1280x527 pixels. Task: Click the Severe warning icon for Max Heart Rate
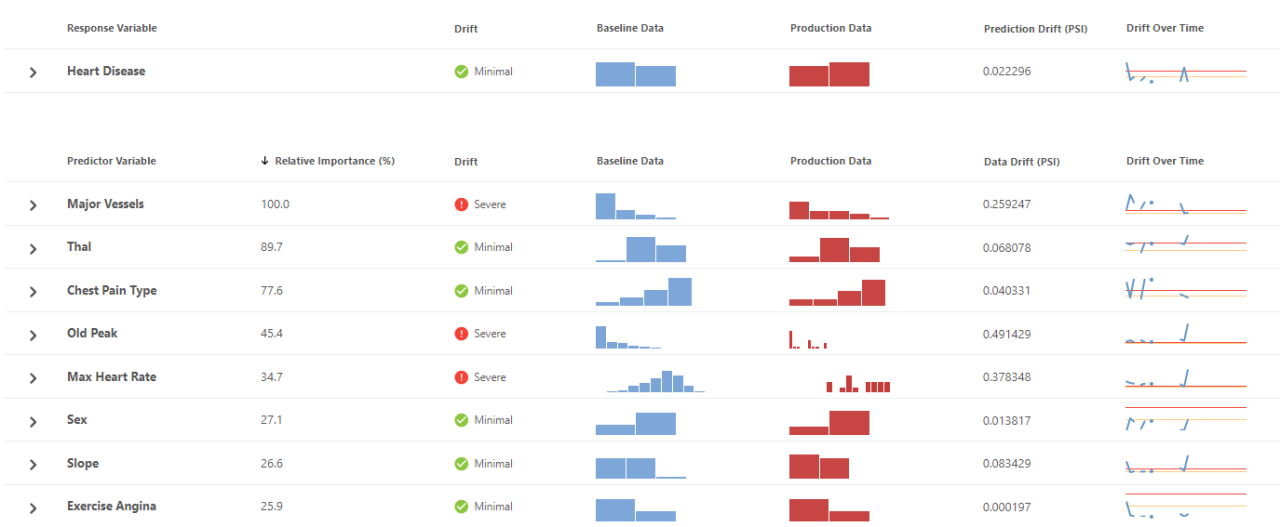click(461, 378)
